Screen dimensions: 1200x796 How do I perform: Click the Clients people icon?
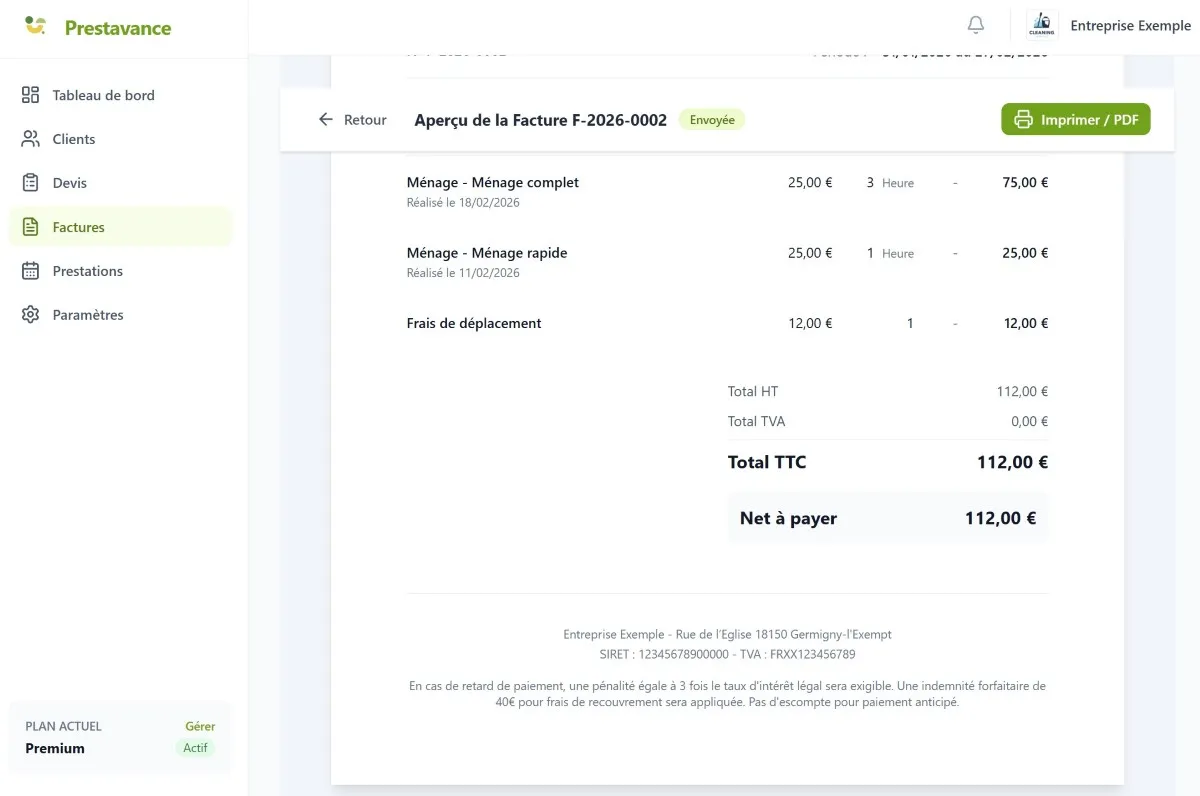(31, 139)
